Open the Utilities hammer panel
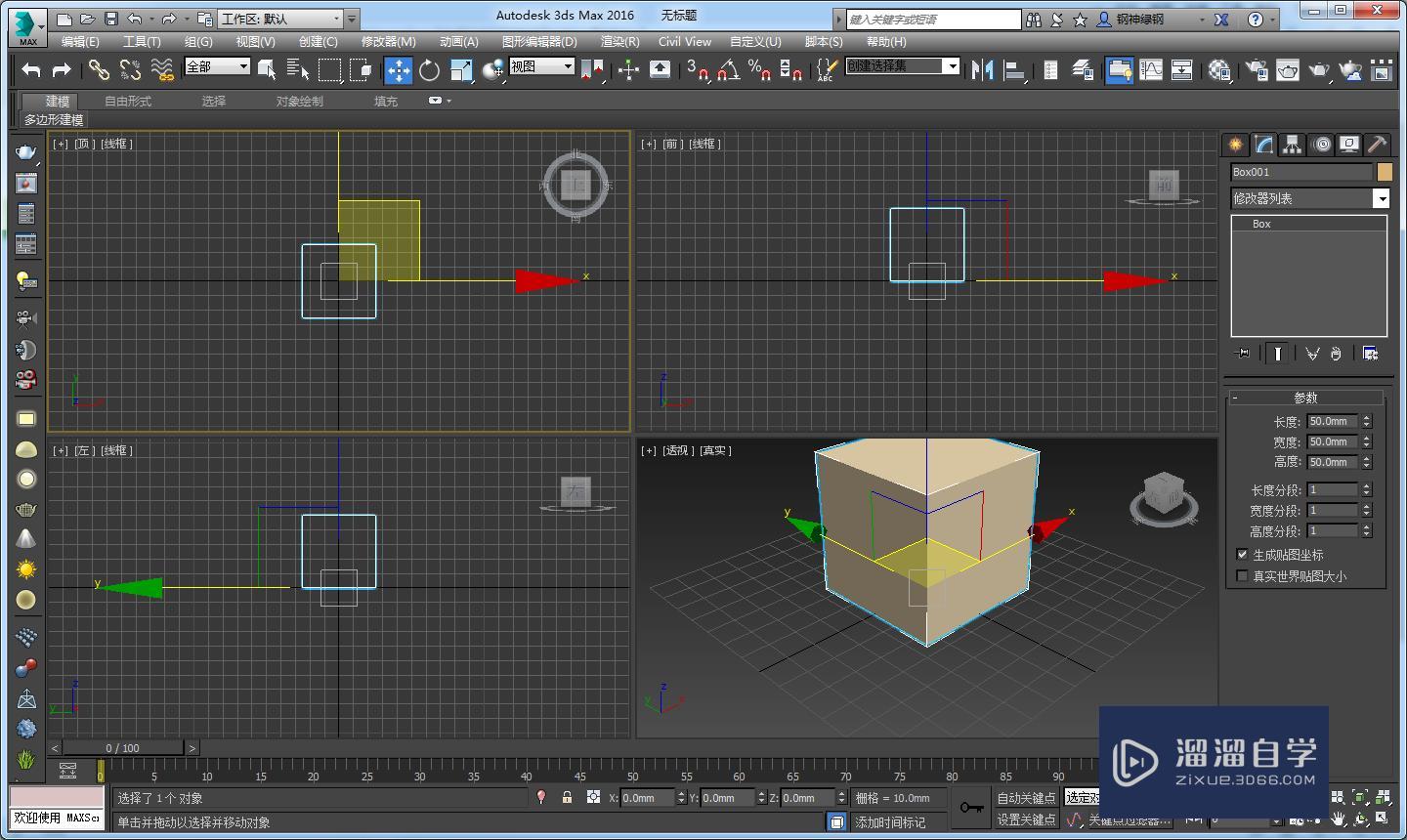 (x=1377, y=145)
